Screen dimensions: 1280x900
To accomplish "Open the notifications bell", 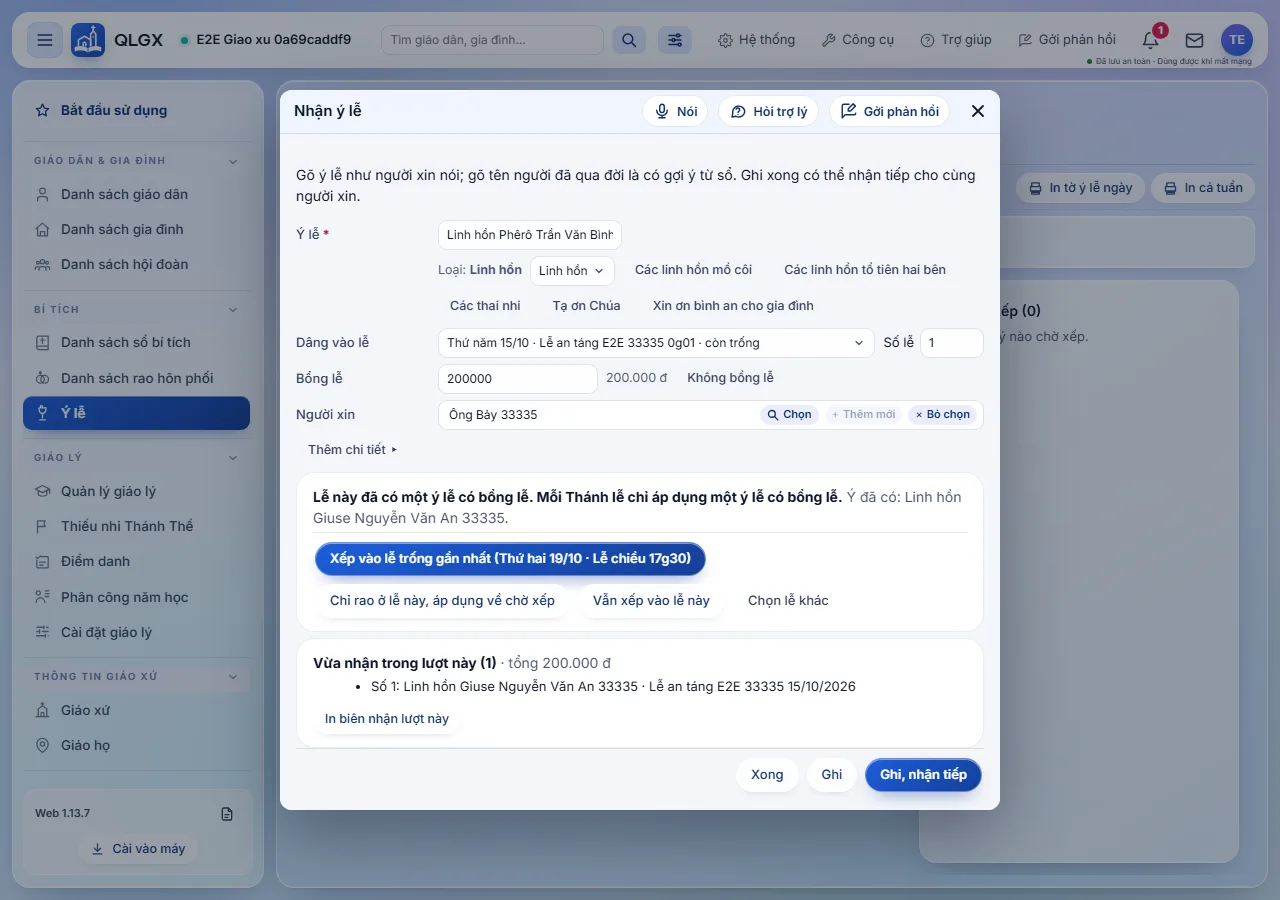I will [1151, 40].
